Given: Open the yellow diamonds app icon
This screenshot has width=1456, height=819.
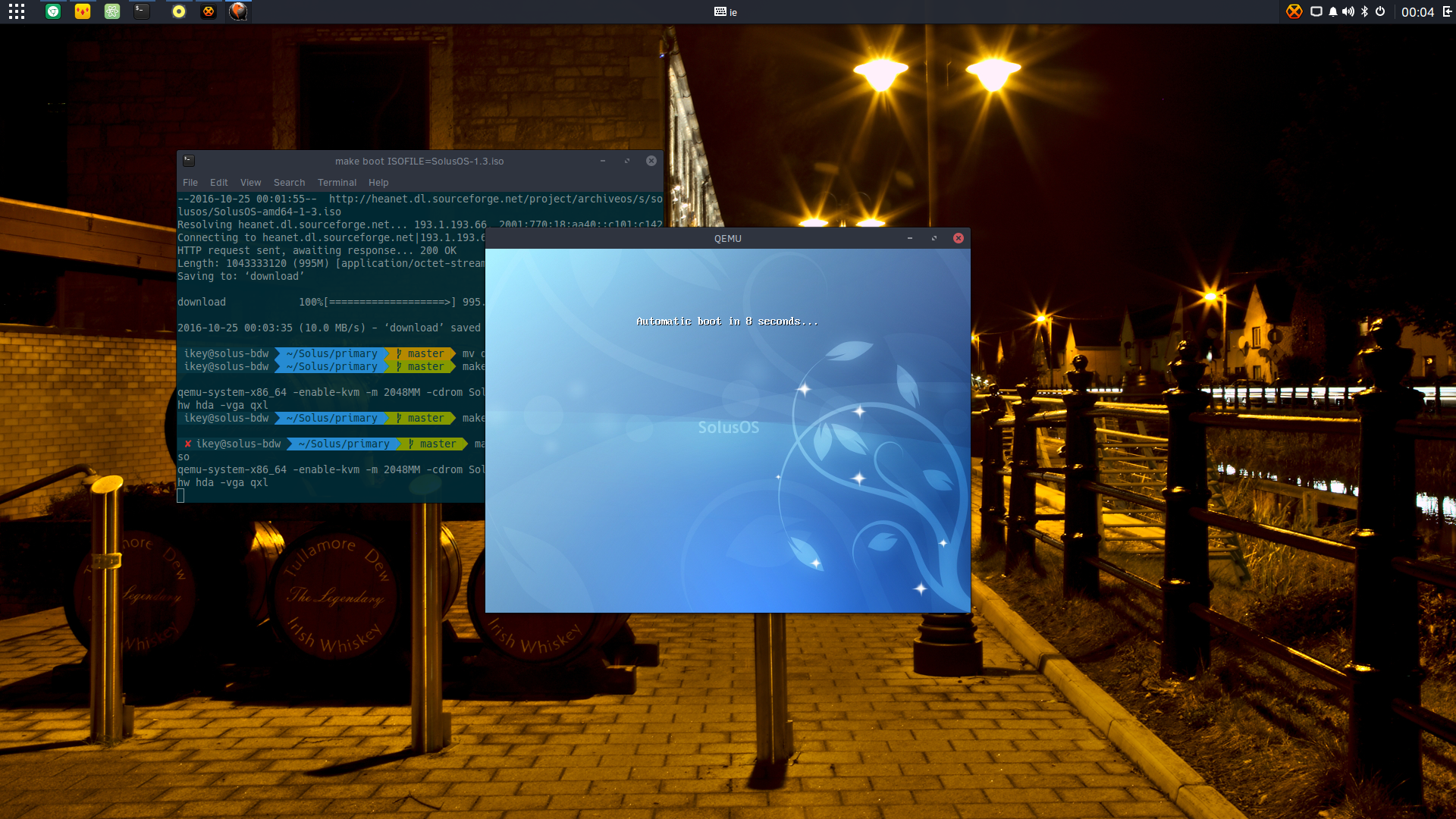Looking at the screenshot, I should click(83, 11).
